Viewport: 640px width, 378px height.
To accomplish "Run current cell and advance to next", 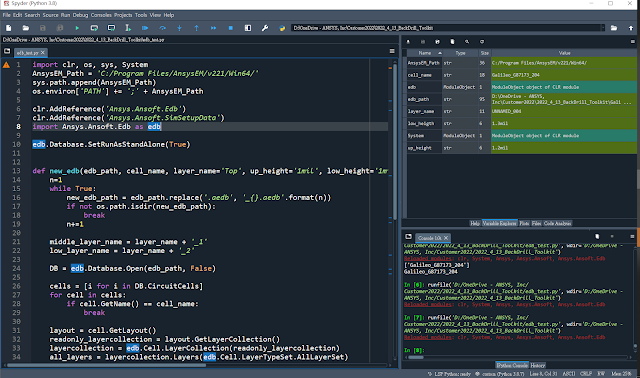I will tap(111, 28).
